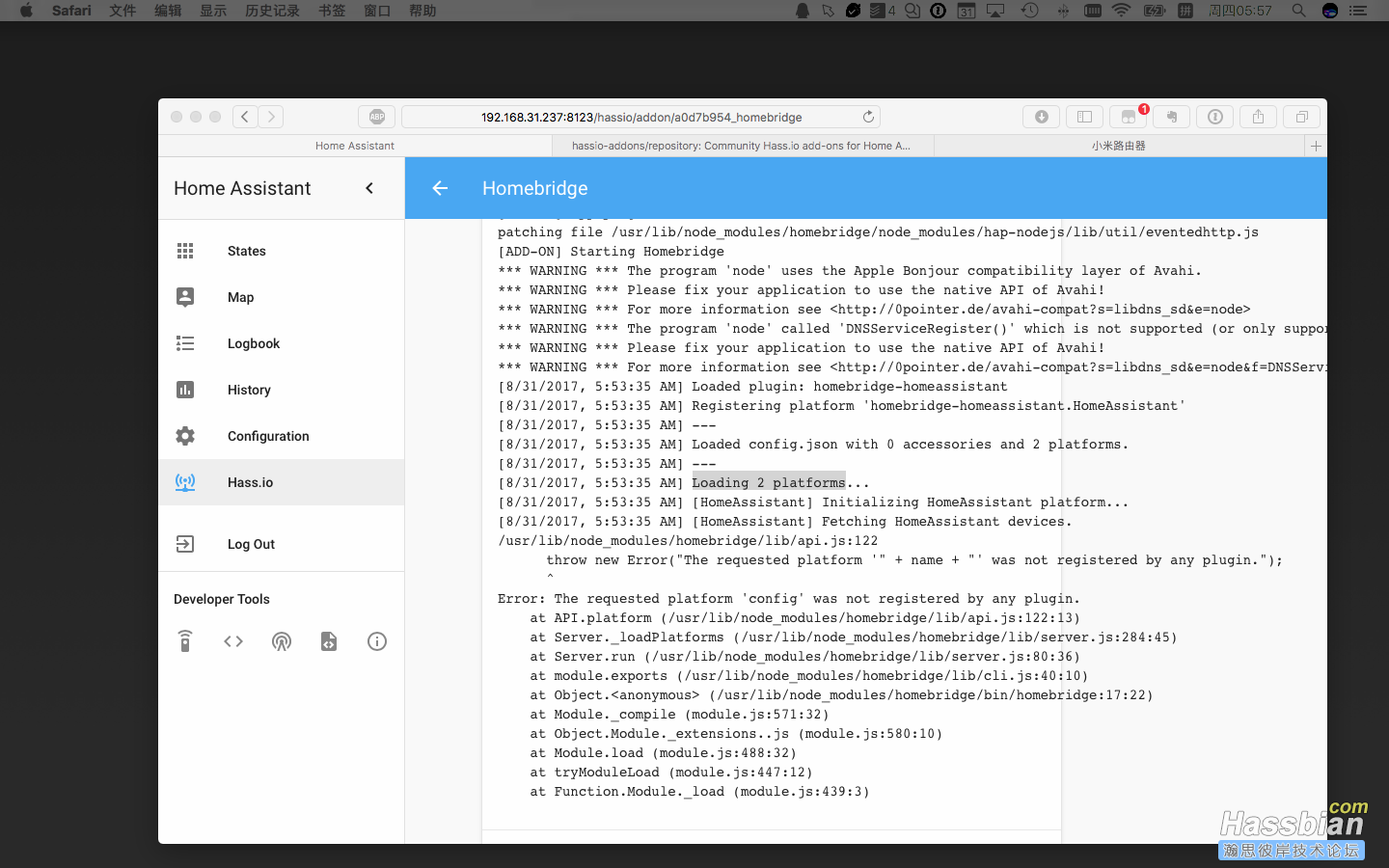Click the Time Machine menu bar icon
The image size is (1389, 868).
[x=1030, y=11]
